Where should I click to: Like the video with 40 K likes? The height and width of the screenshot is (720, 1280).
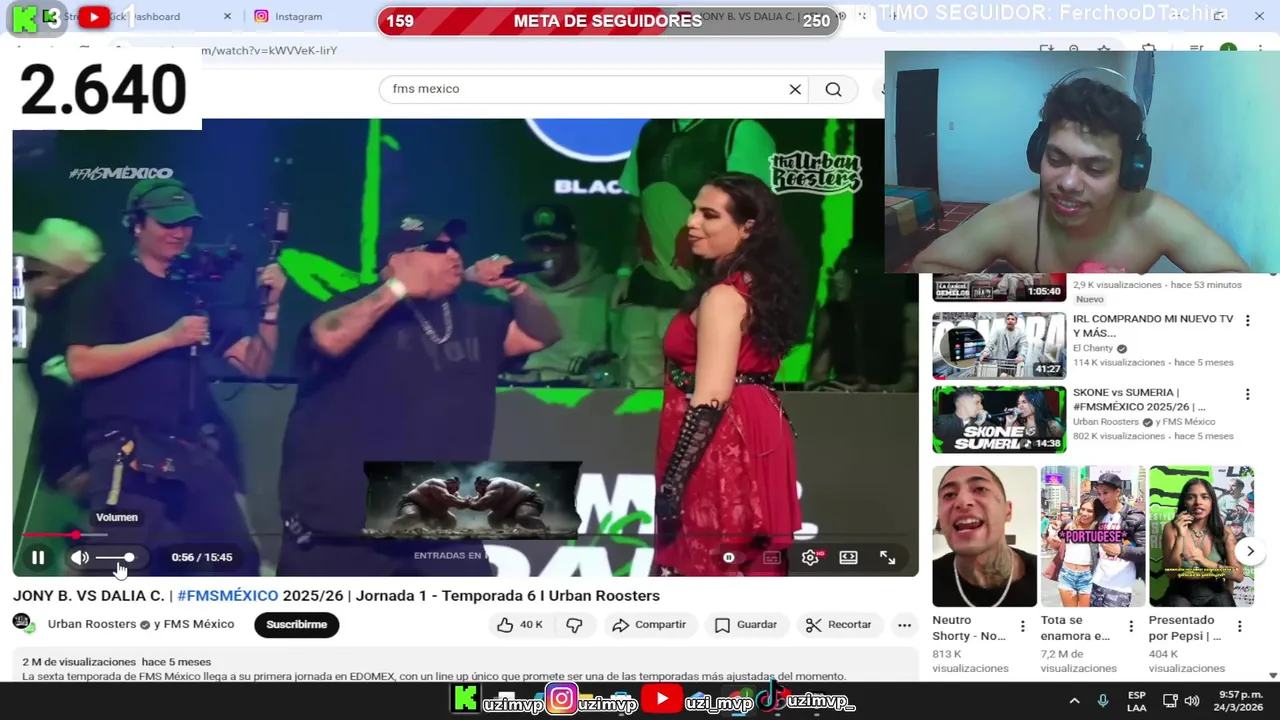(x=520, y=625)
